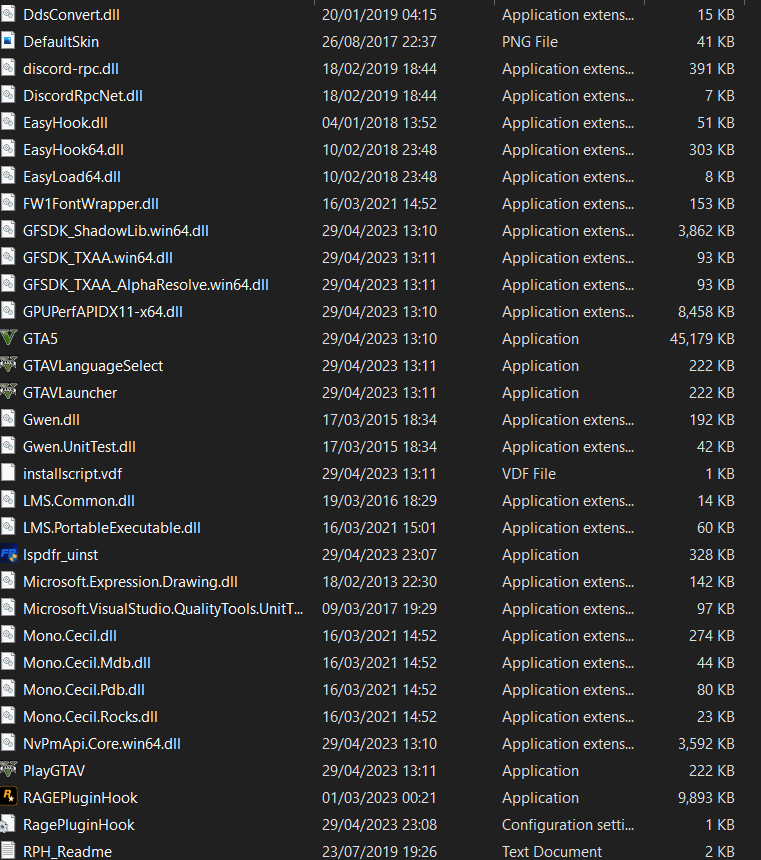Select the file name Mono.Cecil.Mdb.dll
This screenshot has height=860, width=761.
pos(87,663)
